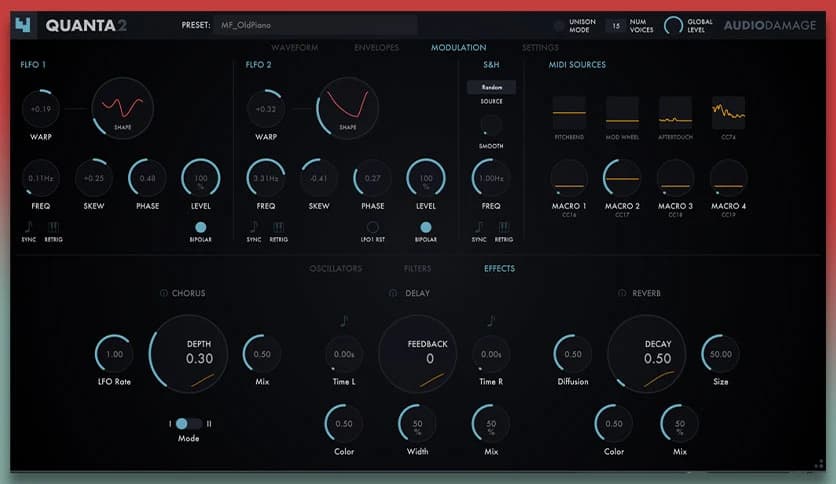Click the FLFO 1 shape waveform display

click(x=123, y=108)
